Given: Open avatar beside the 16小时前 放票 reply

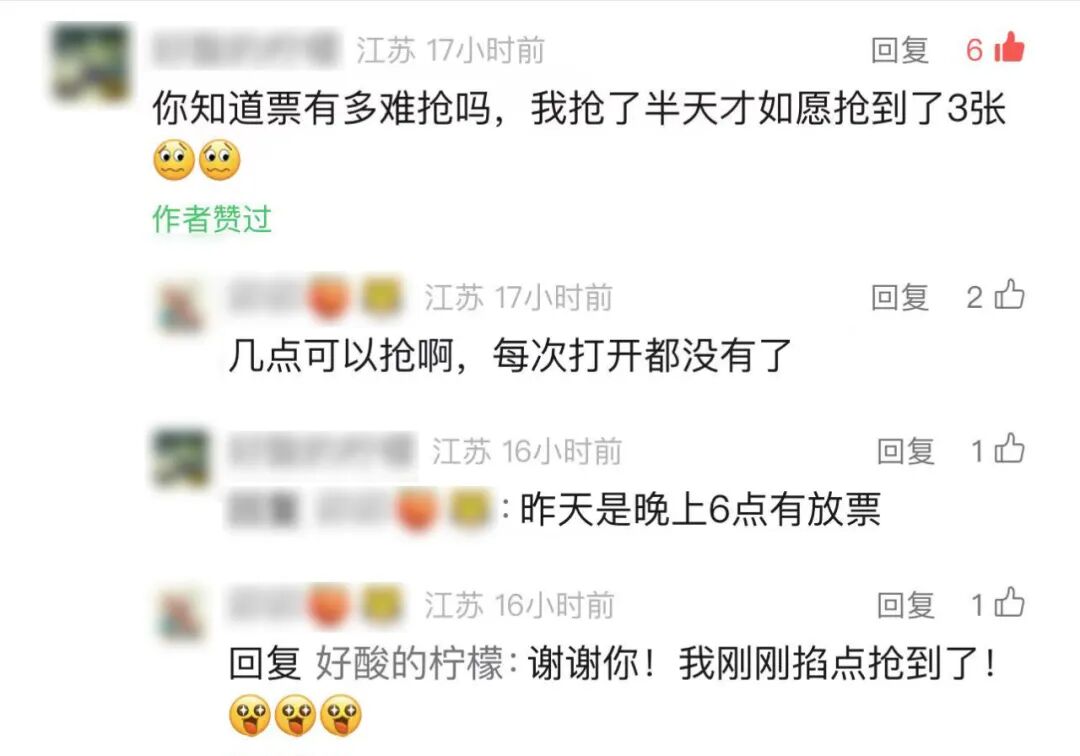Looking at the screenshot, I should [180, 459].
